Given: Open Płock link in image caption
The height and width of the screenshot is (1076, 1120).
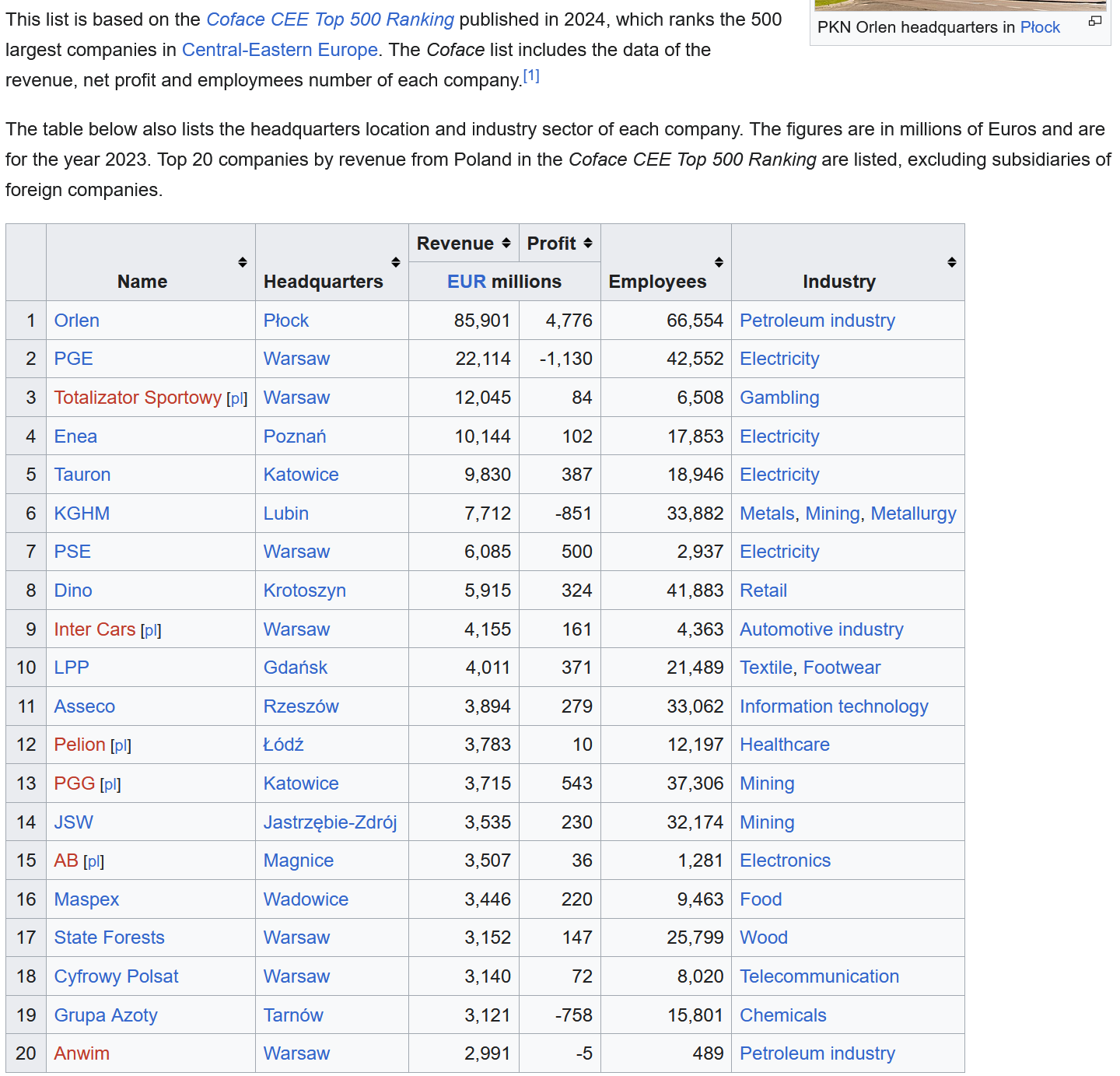Looking at the screenshot, I should (1040, 27).
